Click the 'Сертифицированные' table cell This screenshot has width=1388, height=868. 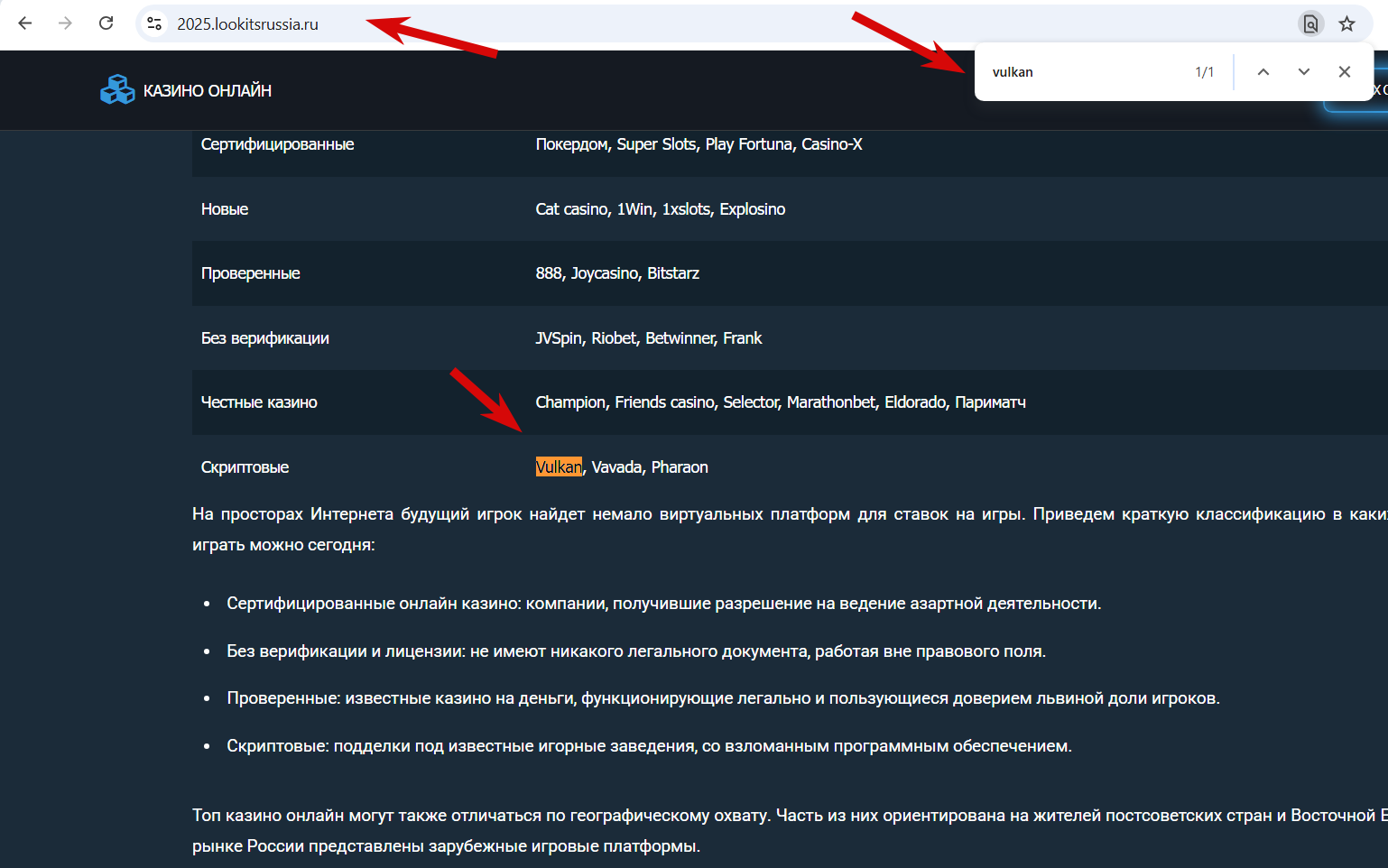pos(277,144)
